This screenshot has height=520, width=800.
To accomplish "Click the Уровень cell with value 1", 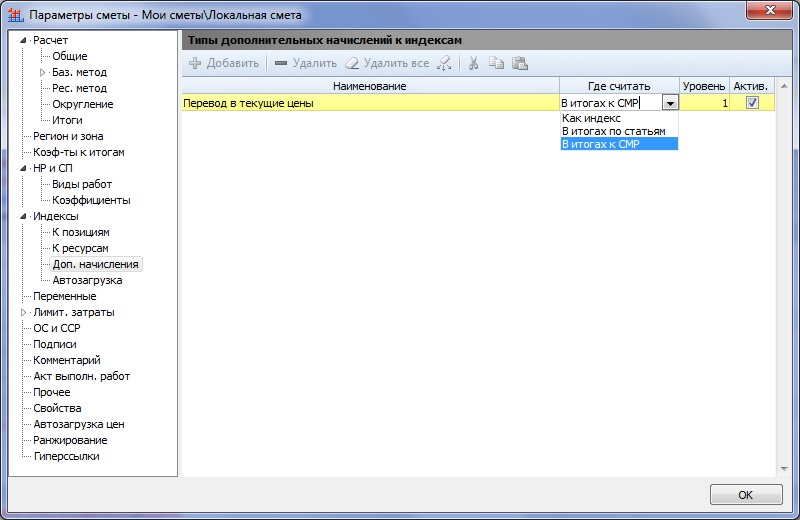I will 704,103.
